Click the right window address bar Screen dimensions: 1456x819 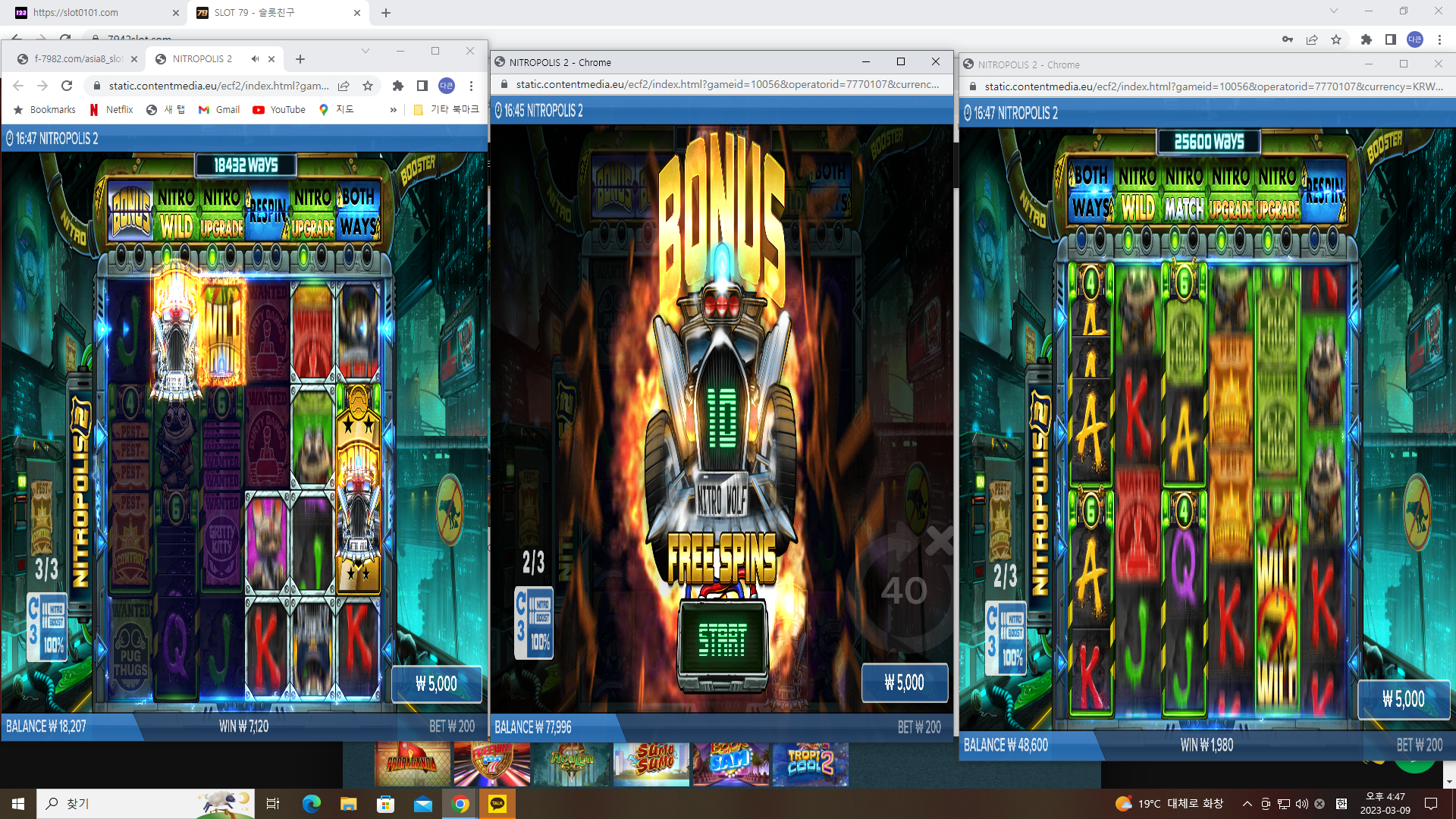tap(1213, 86)
